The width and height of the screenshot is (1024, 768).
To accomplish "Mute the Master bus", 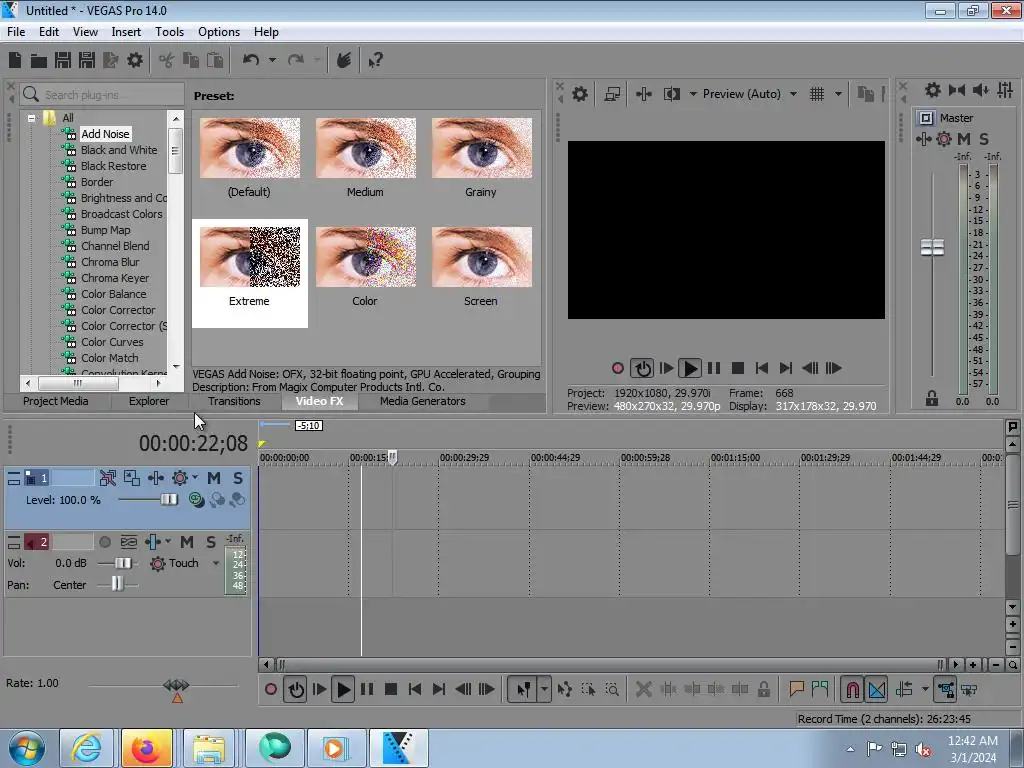I will coord(964,139).
